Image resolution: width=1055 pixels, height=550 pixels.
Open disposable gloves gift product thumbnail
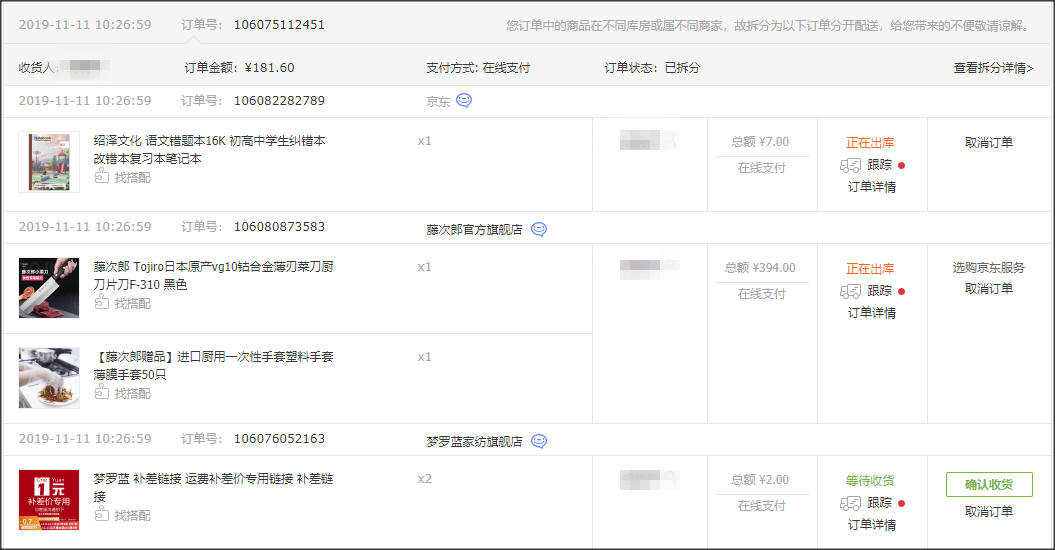[x=49, y=378]
